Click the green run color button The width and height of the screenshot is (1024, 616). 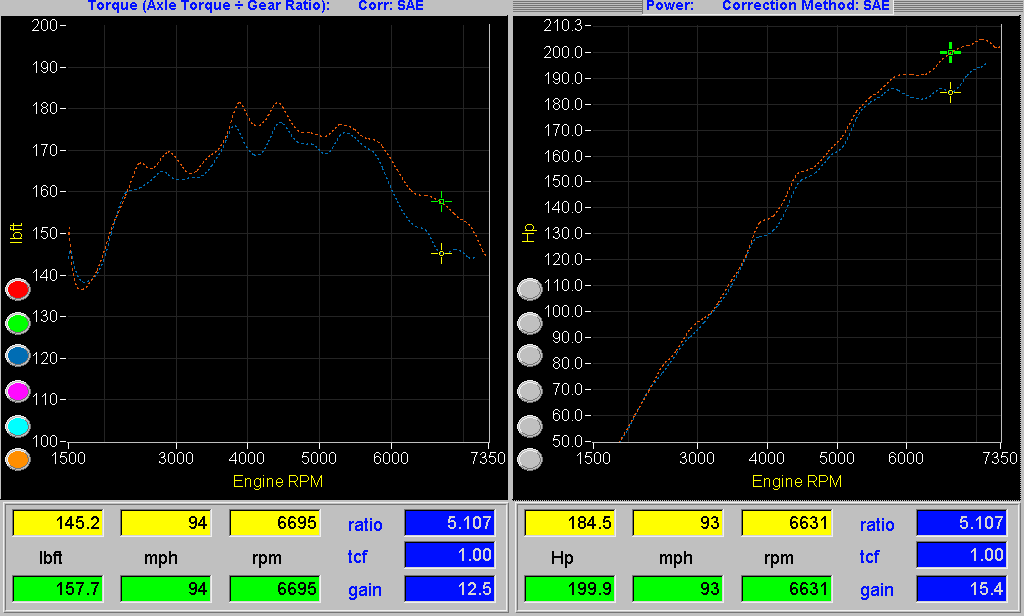coord(18,323)
